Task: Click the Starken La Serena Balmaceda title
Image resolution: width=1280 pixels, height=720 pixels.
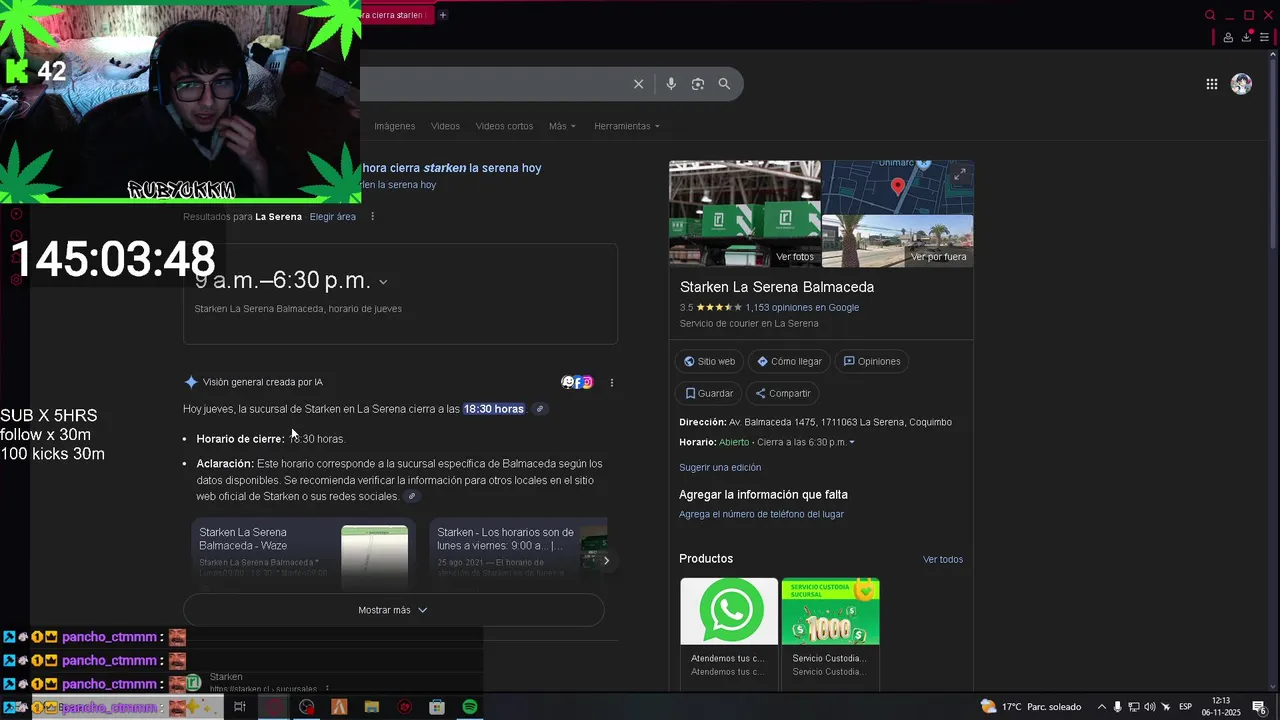Action: tap(777, 287)
